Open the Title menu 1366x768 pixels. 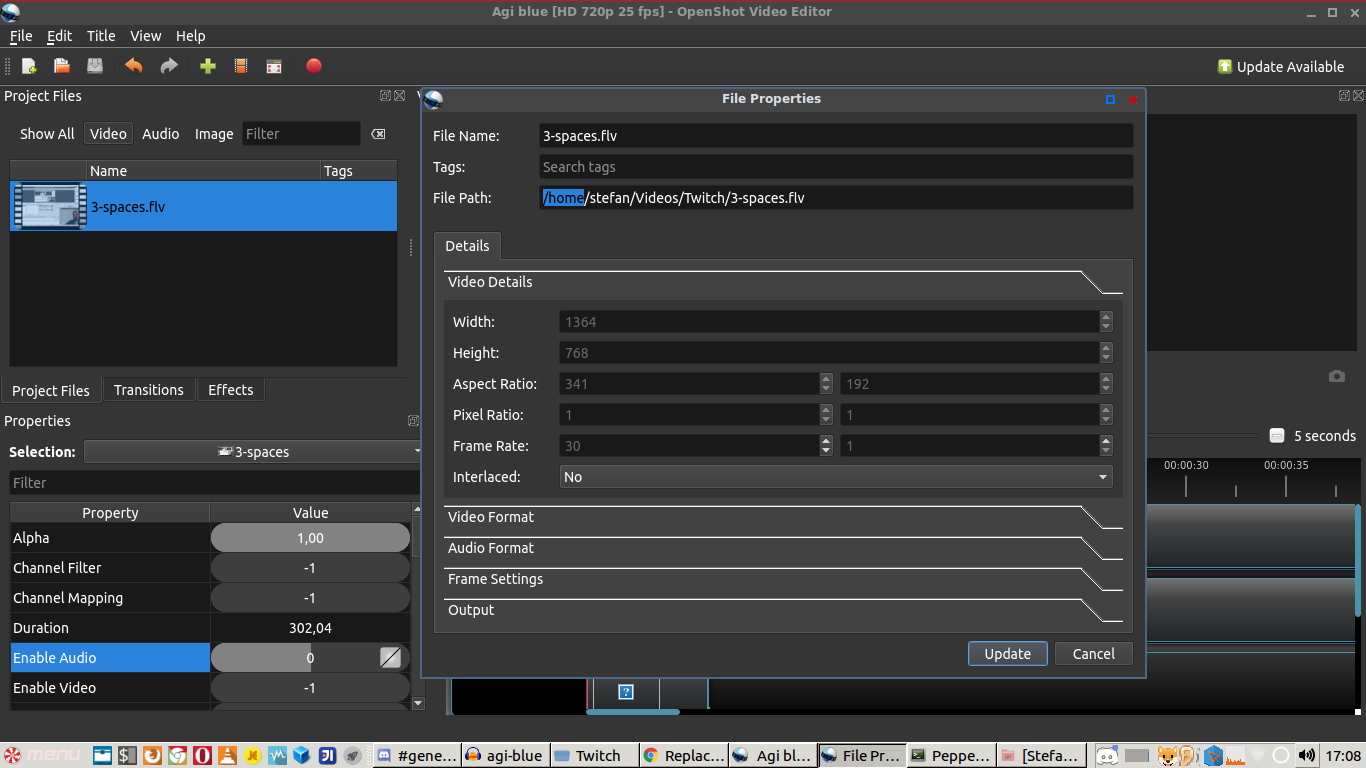tap(100, 36)
